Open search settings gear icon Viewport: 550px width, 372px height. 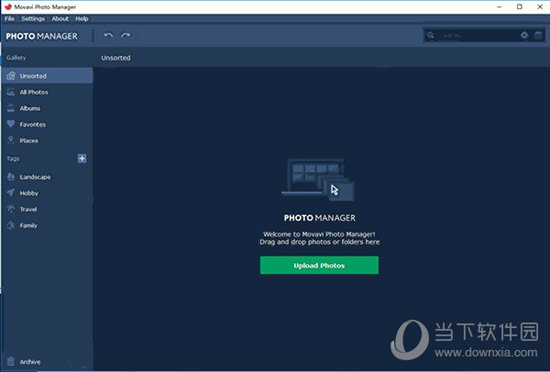click(x=524, y=35)
